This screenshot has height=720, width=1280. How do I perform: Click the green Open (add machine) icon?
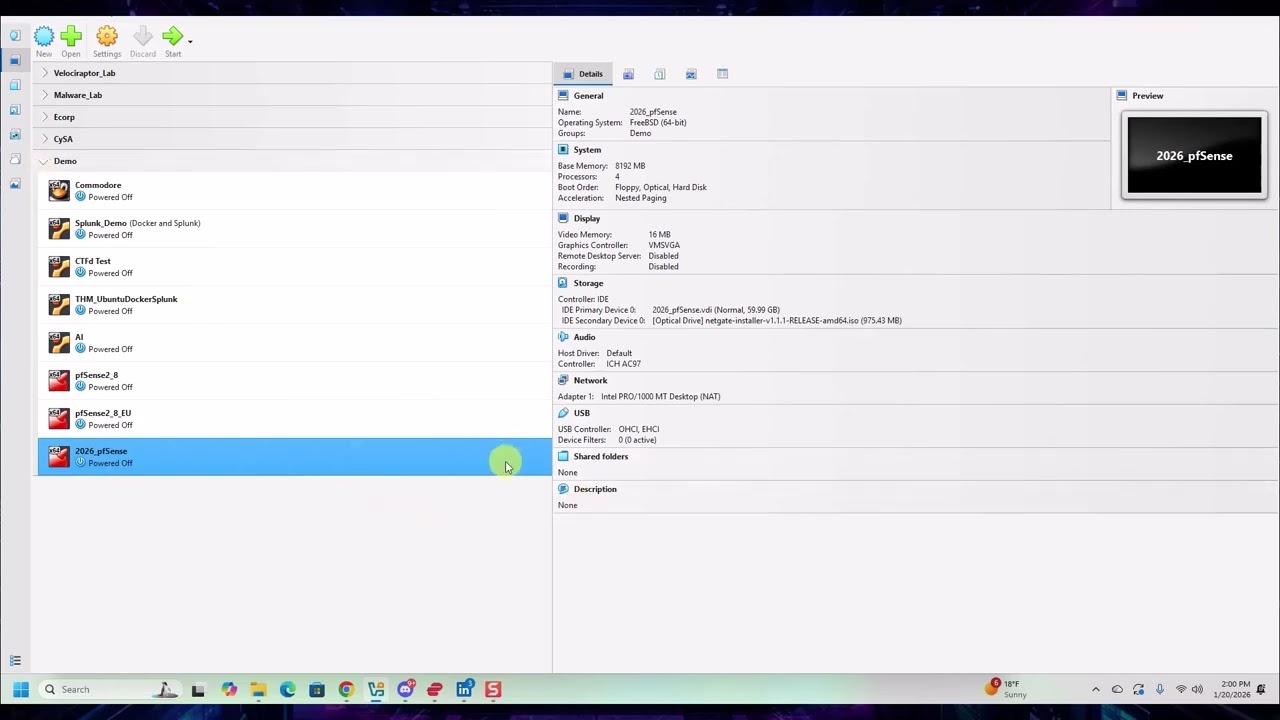click(x=71, y=42)
